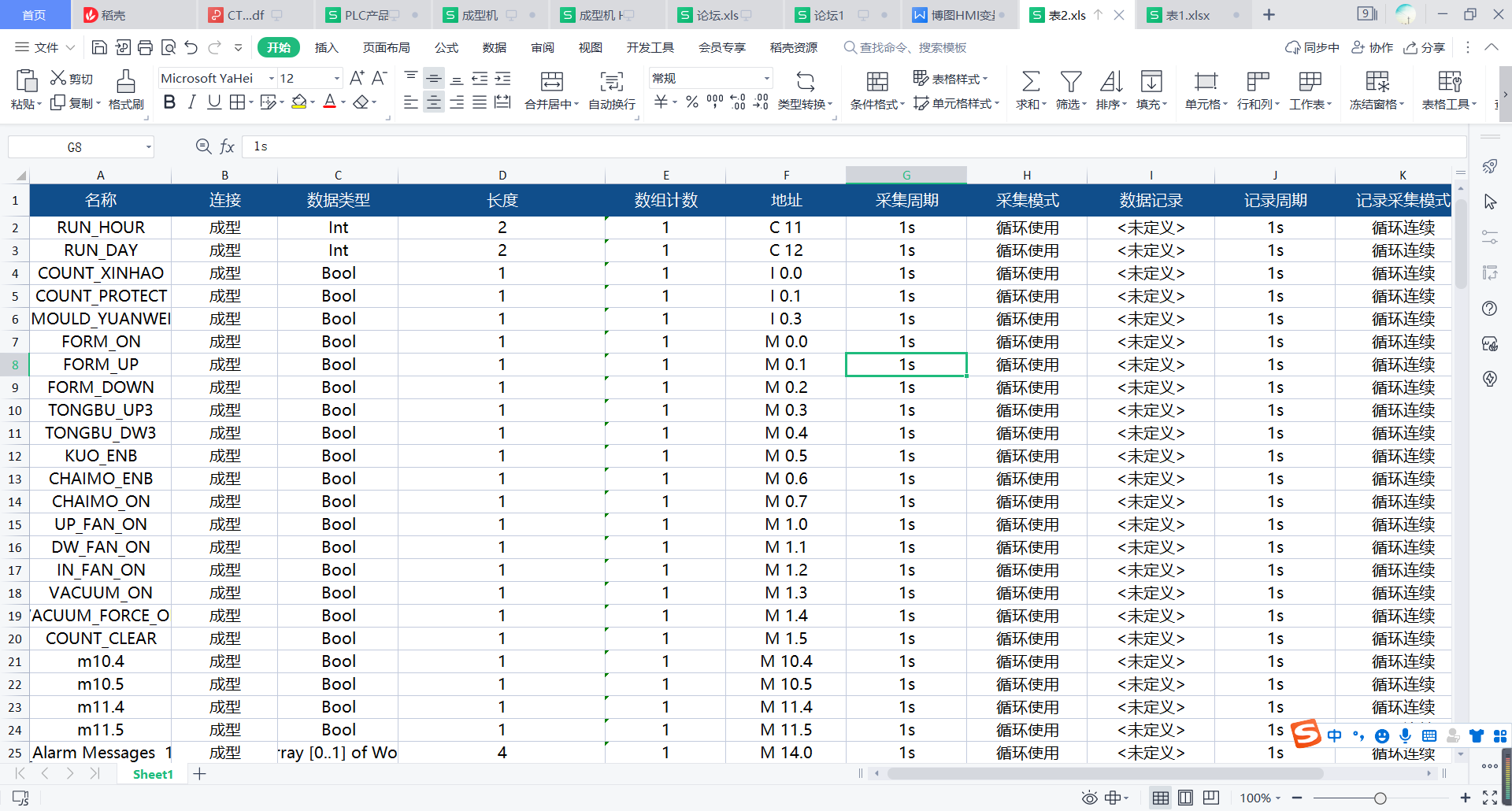1512x811 pixels.
Task: Click the percent style icon
Action: click(x=691, y=102)
